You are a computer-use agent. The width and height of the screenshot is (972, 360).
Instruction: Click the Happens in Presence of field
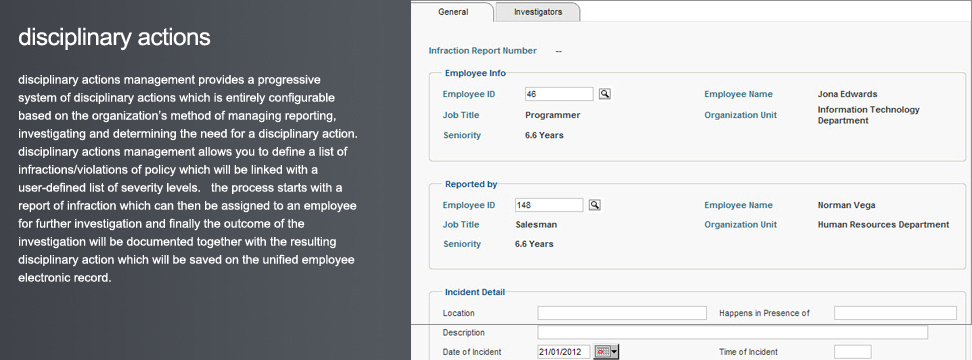(x=895, y=313)
